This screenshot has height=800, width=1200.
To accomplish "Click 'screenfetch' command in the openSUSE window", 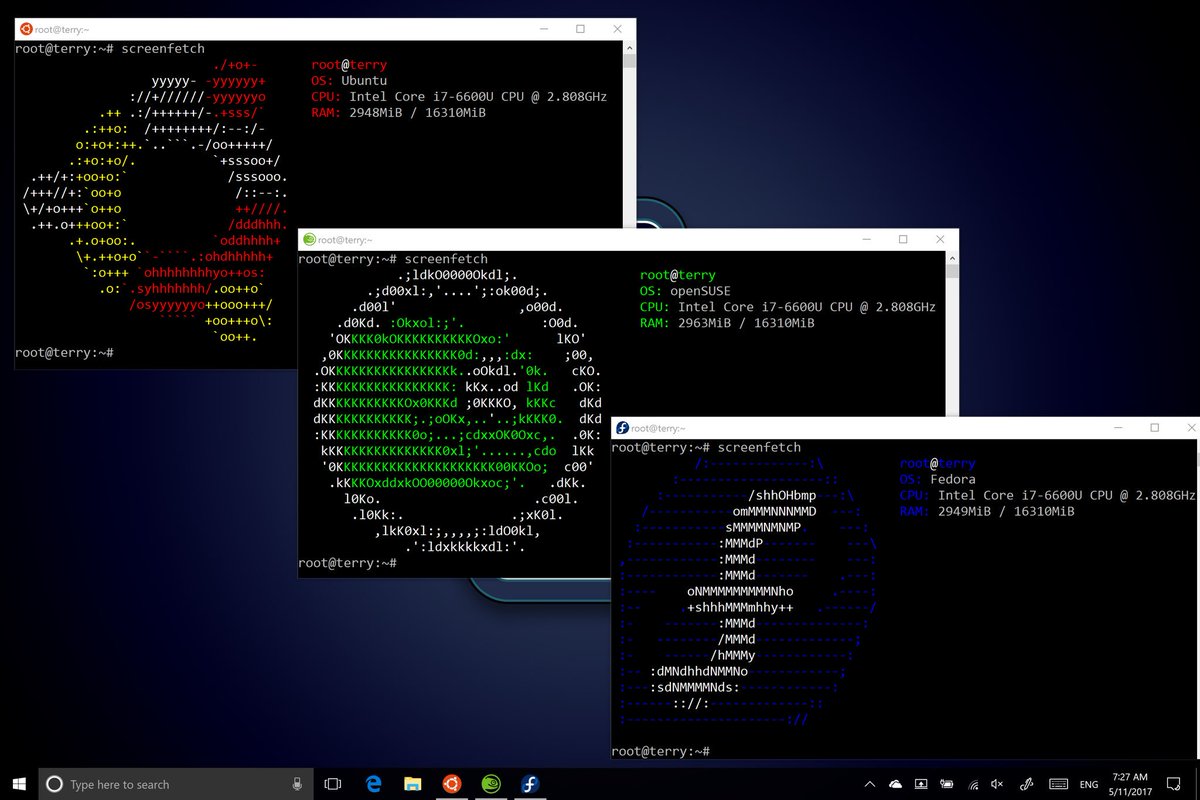I will point(446,259).
